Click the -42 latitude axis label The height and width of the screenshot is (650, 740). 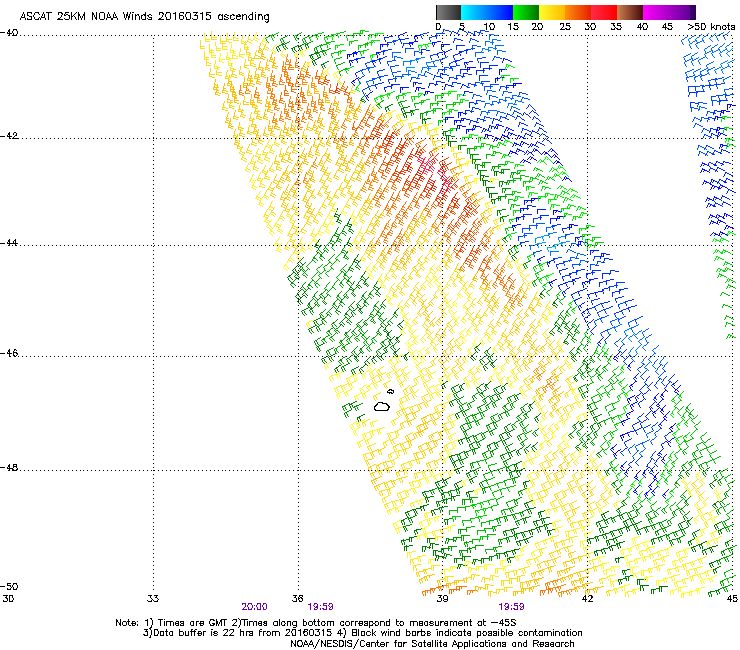pos(9,136)
